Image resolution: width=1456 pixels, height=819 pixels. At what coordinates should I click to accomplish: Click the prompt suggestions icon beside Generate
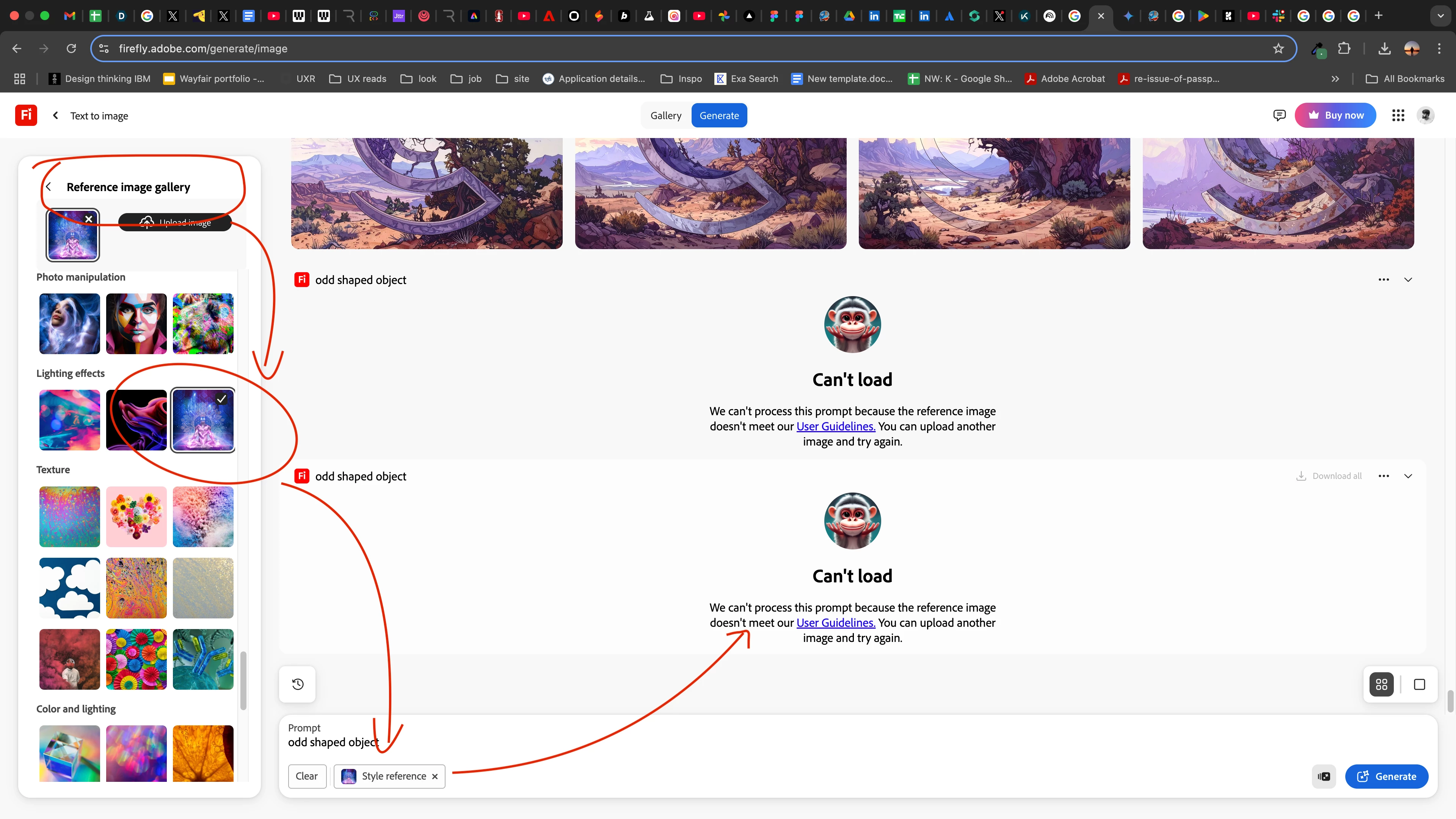click(x=1324, y=776)
